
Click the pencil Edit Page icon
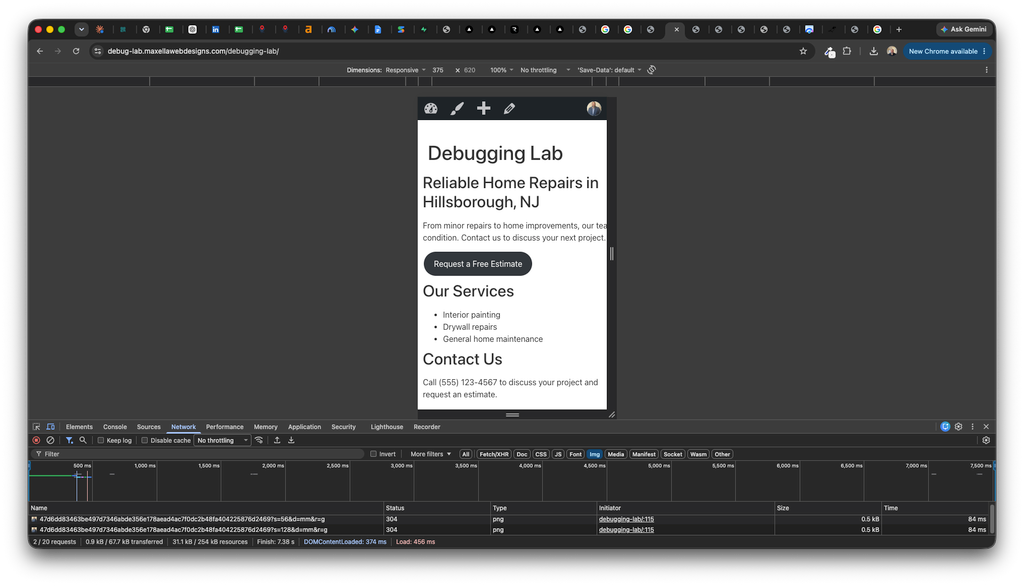pos(509,108)
